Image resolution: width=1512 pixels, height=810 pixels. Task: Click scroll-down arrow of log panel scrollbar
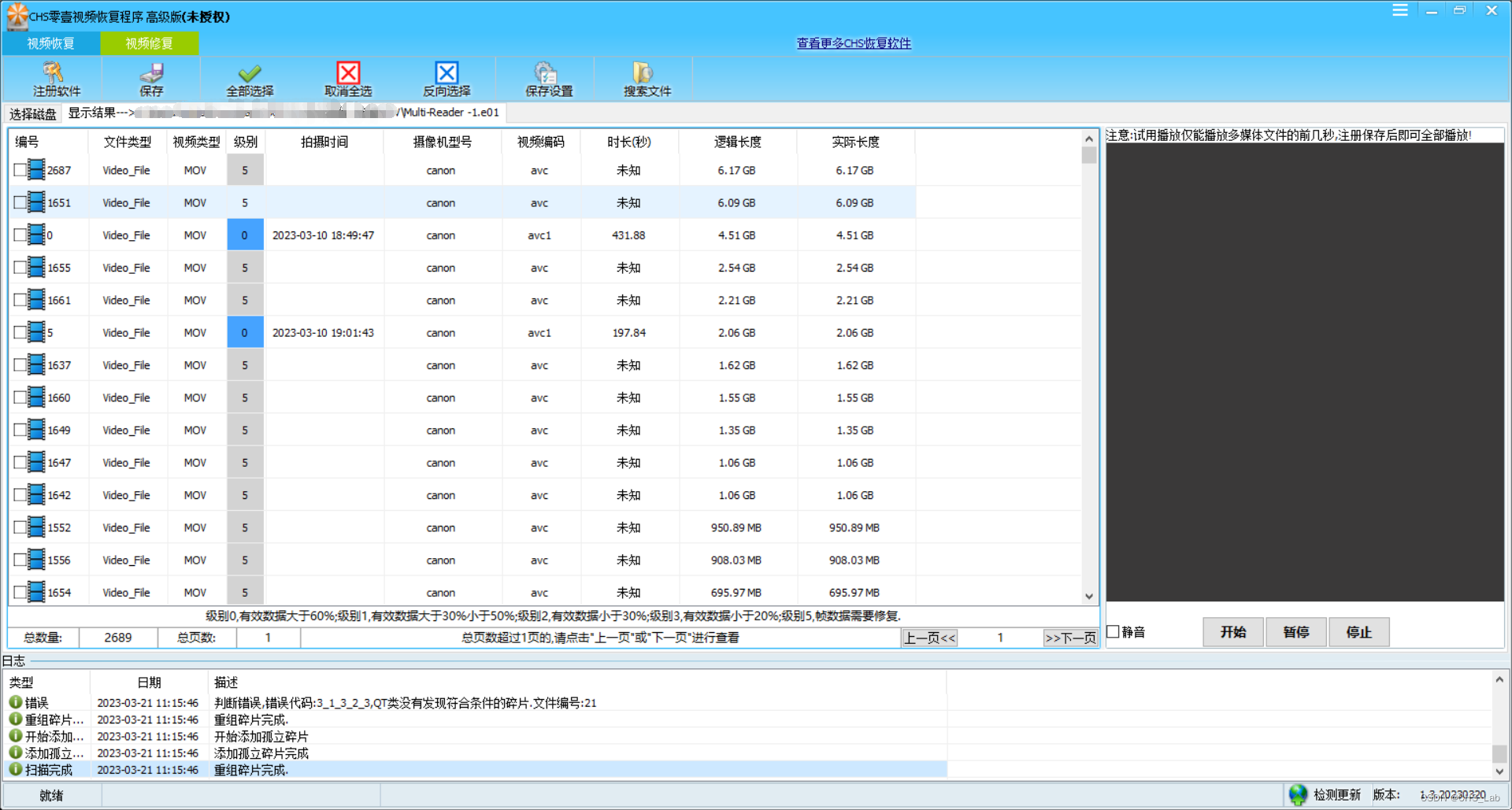pos(1499,772)
